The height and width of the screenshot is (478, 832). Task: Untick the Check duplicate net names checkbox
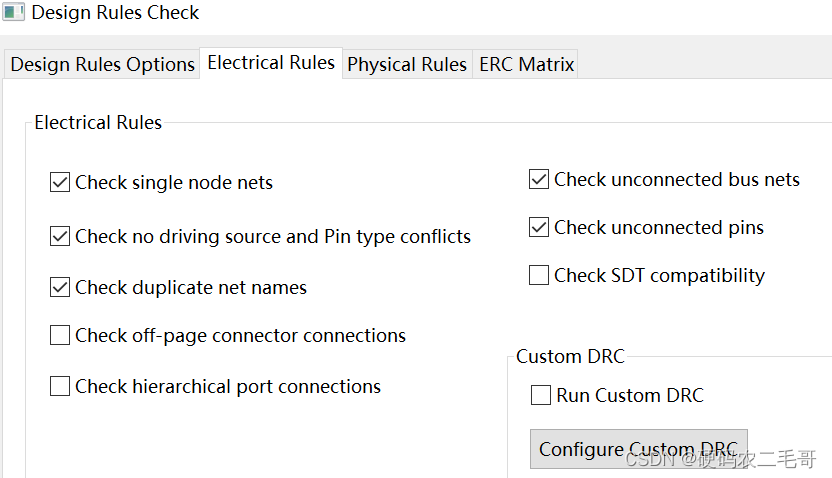point(60,287)
